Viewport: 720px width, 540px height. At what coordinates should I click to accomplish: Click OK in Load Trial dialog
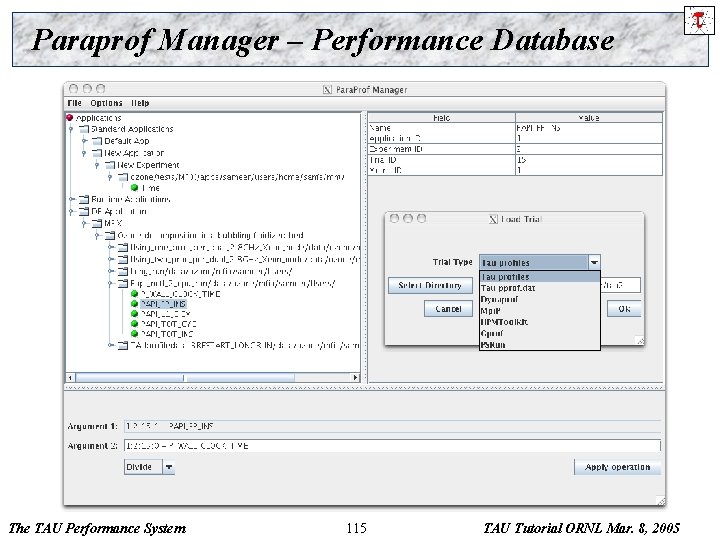click(x=624, y=309)
